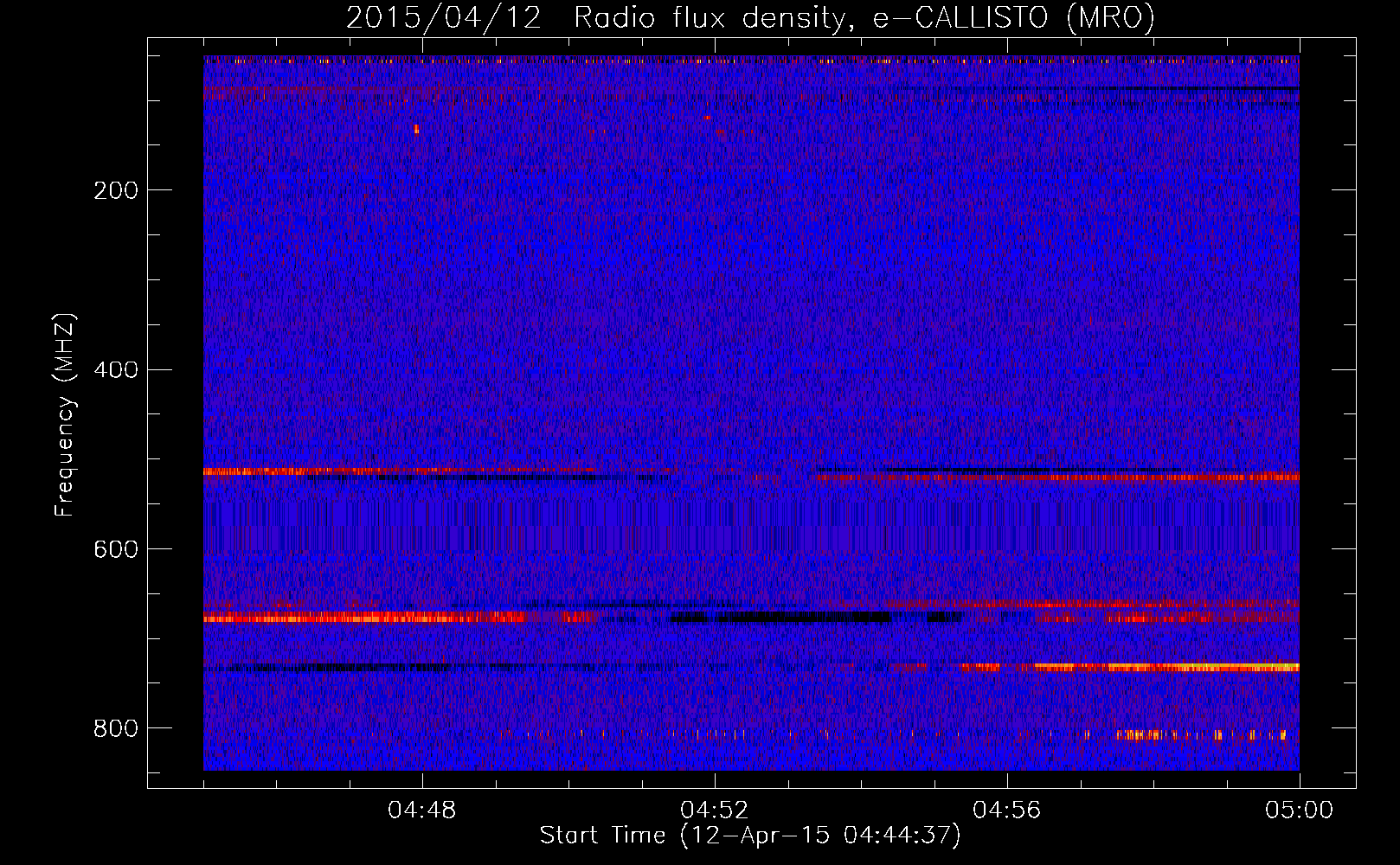Click the '800' frequency tick label

click(x=116, y=729)
